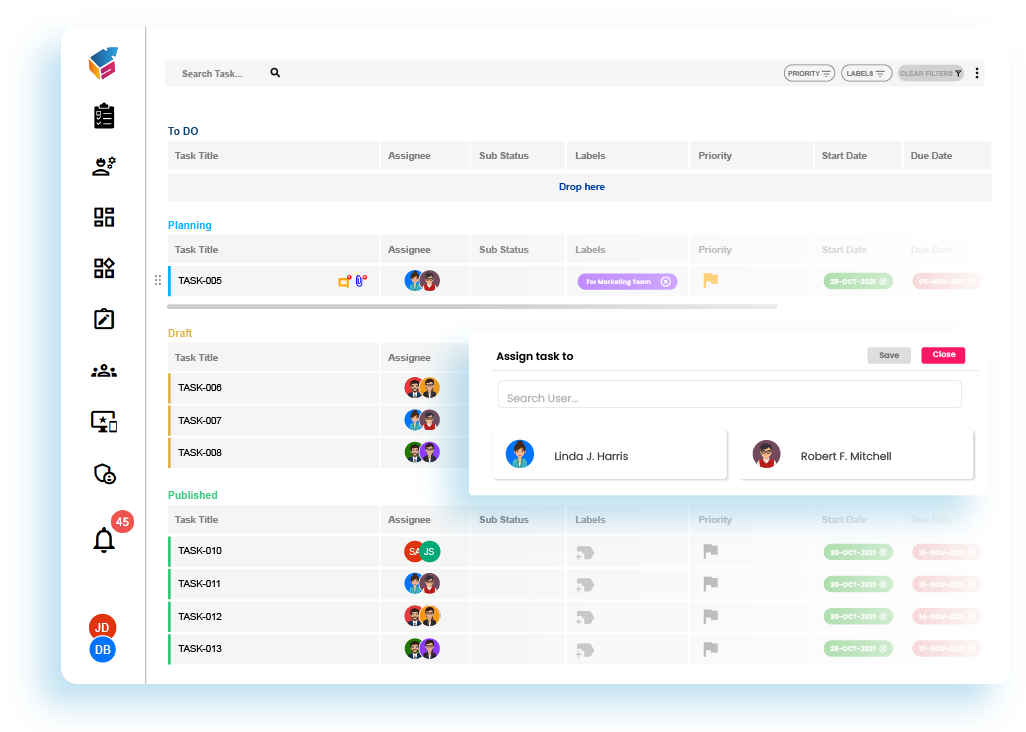Open TASK-006 row title
This screenshot has height=732, width=1026.
pyautogui.click(x=200, y=387)
